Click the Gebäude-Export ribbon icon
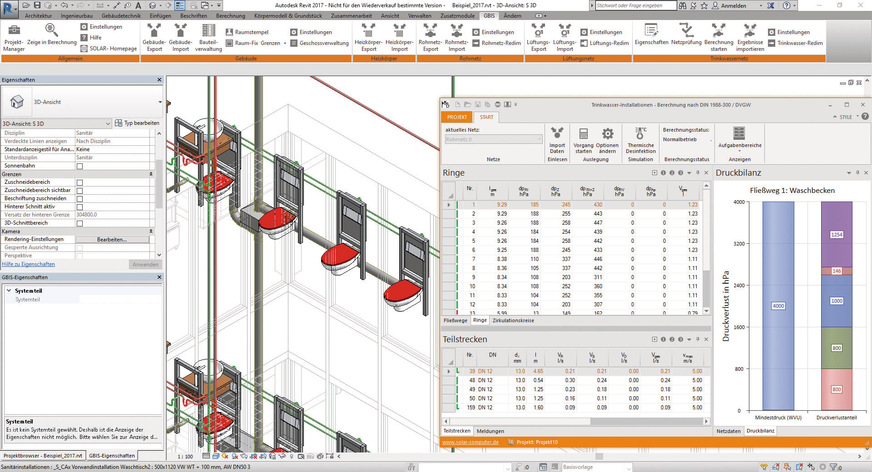The width and height of the screenshot is (872, 472). tap(154, 37)
